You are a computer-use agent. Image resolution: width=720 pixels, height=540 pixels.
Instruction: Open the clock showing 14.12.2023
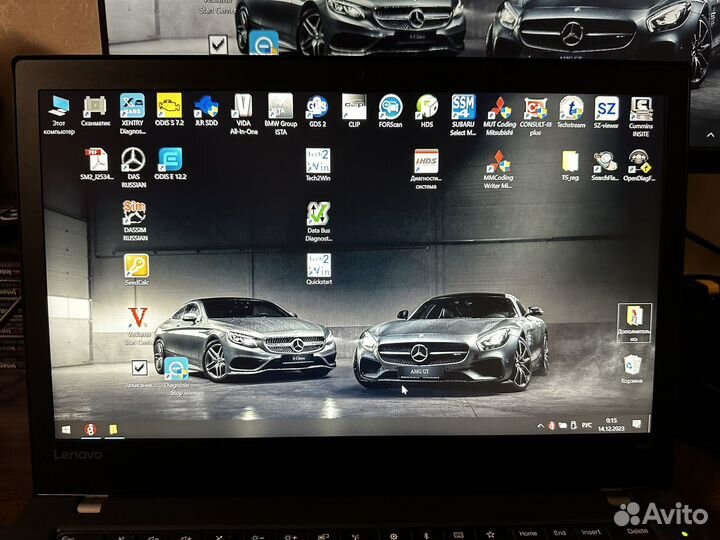611,424
